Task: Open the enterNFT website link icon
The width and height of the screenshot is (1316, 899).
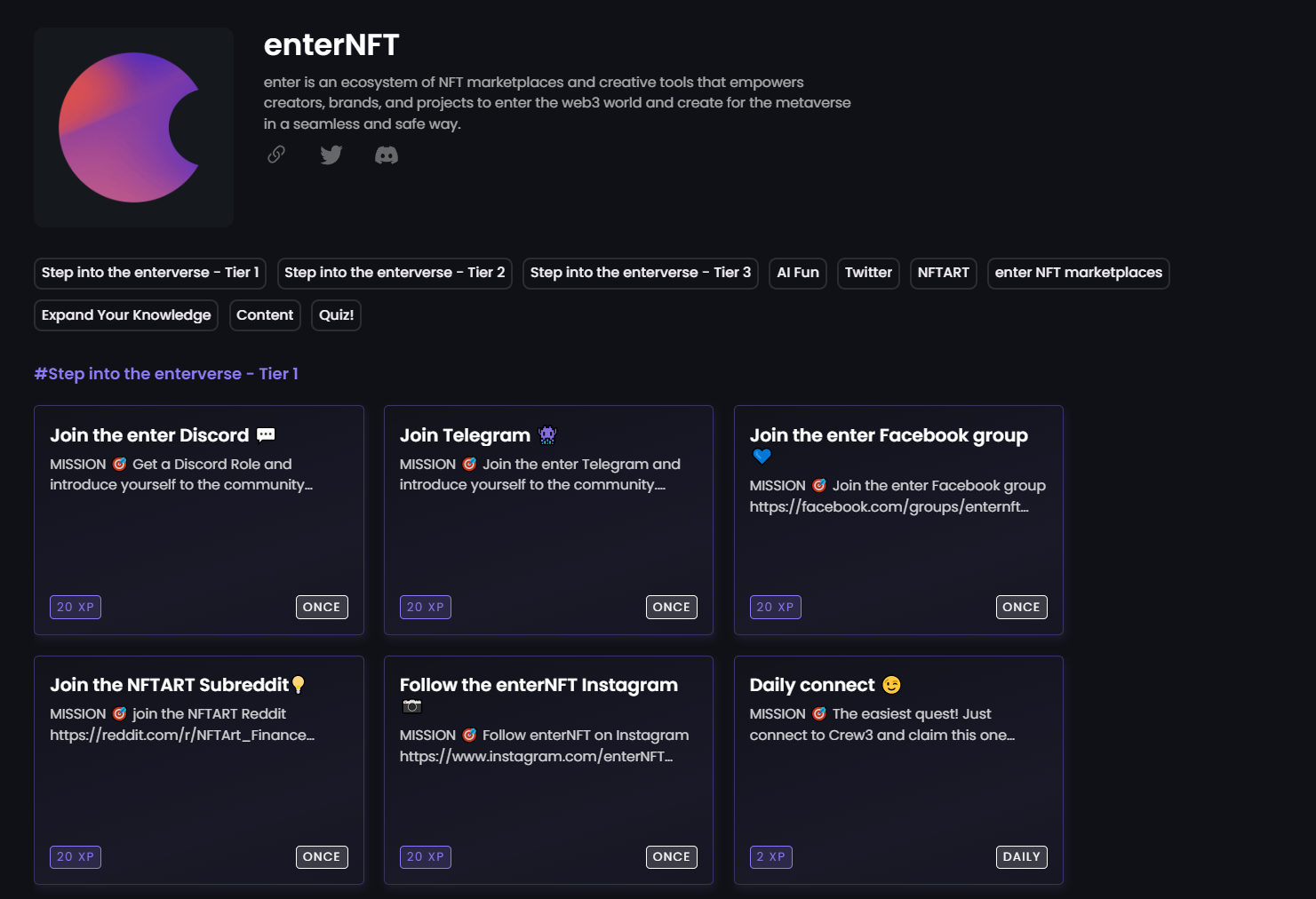Action: pos(275,155)
